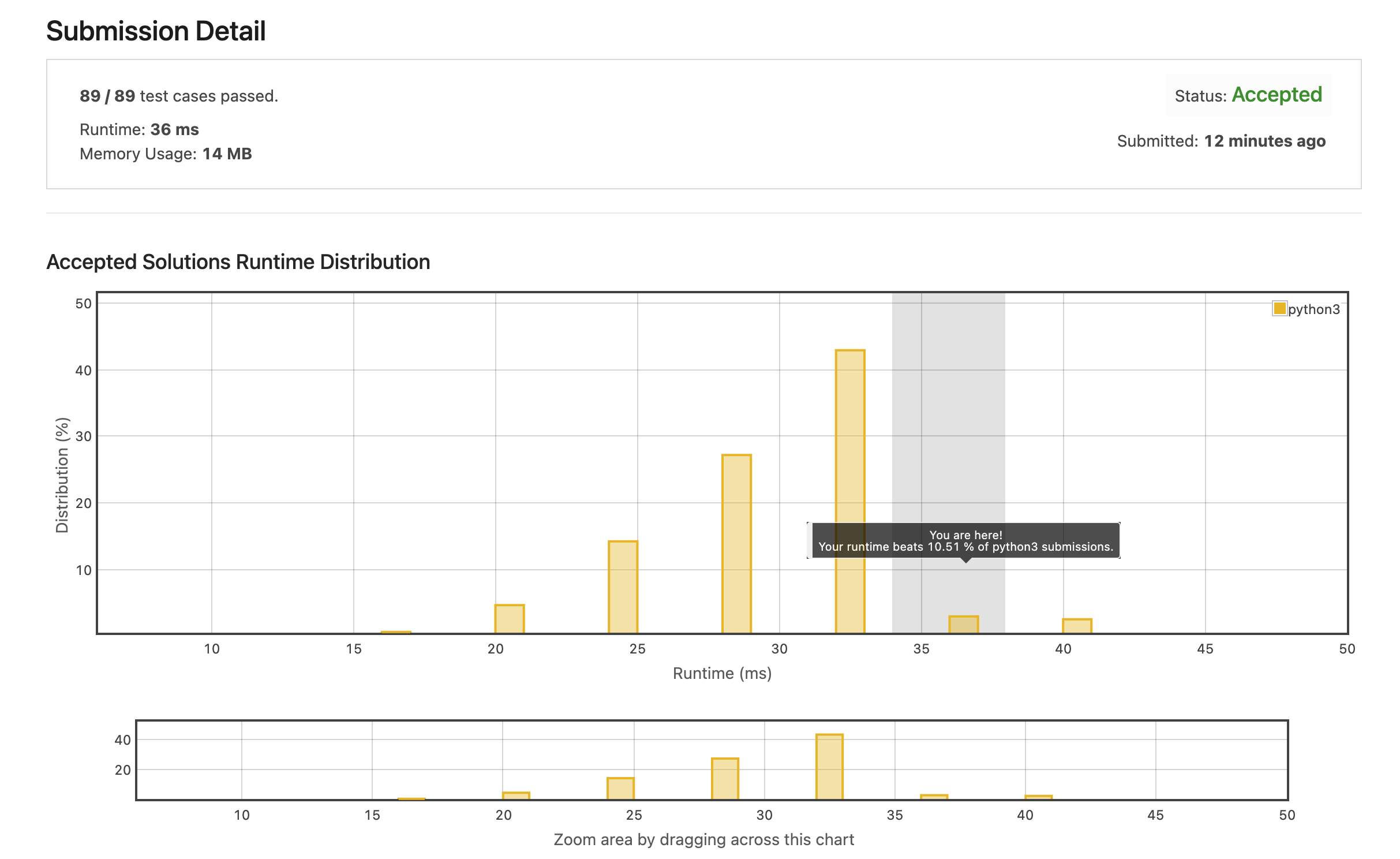Screen dimensions: 1400x859
Task: Click the tallest bar in overview chart
Action: click(x=829, y=766)
